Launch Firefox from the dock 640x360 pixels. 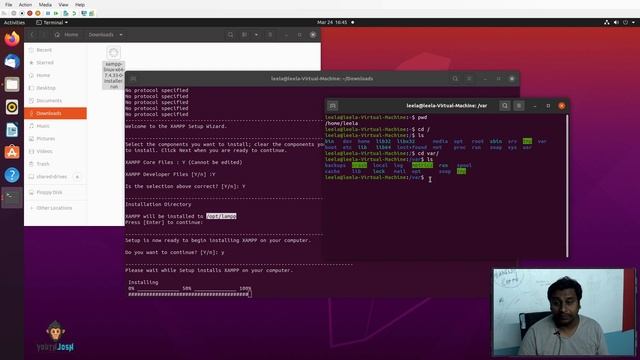(x=12, y=39)
